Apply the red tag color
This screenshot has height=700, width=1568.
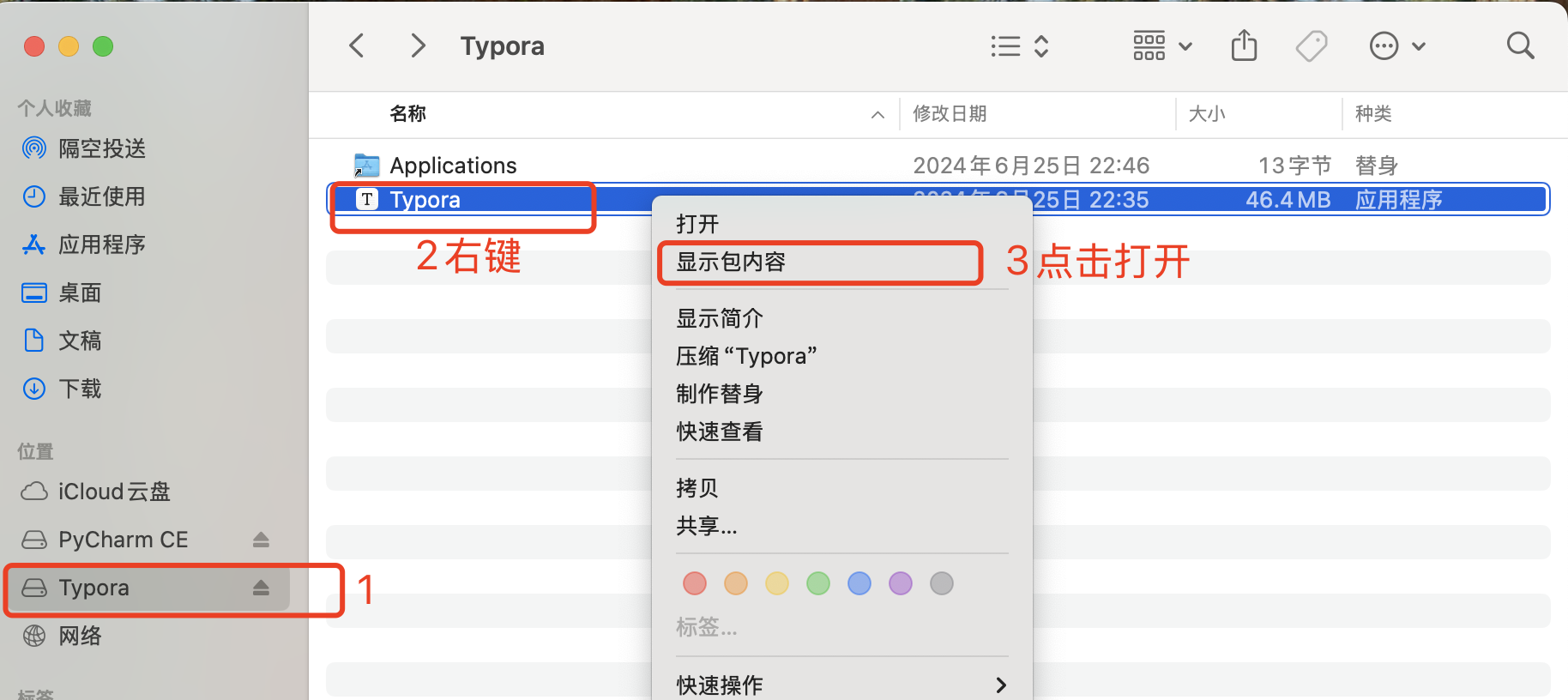(x=695, y=583)
